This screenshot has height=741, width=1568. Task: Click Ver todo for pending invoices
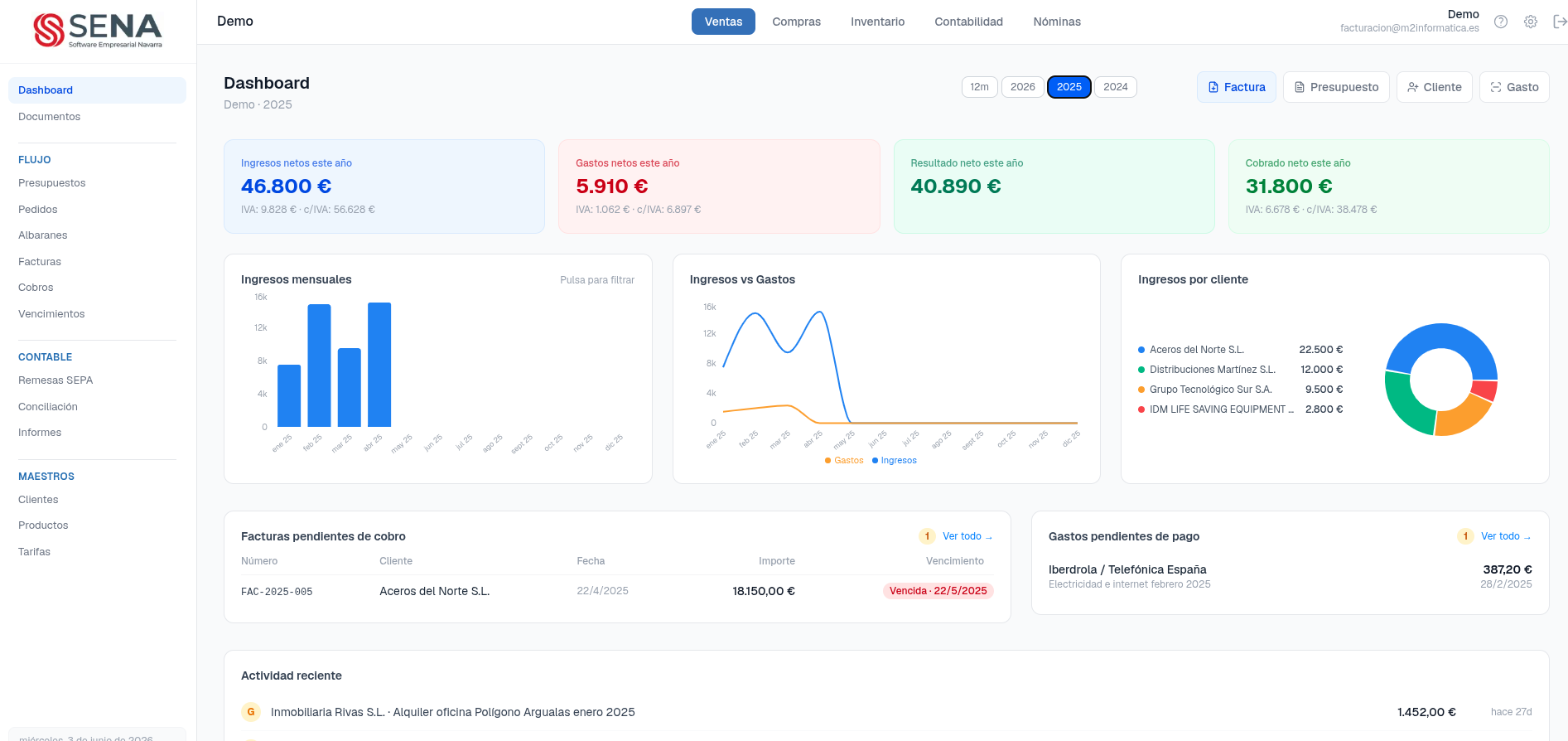(x=967, y=536)
